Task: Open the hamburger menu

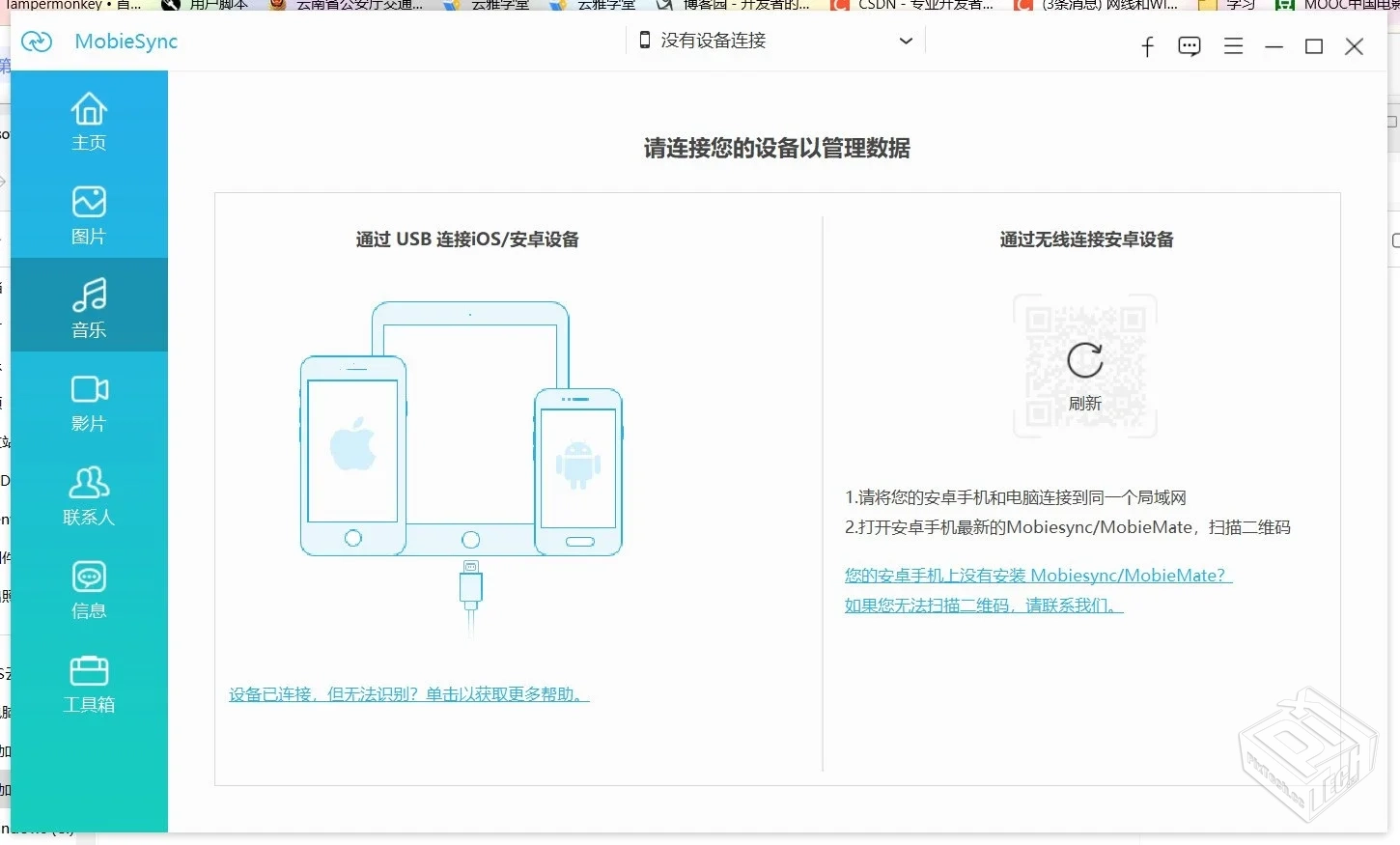Action: click(x=1233, y=45)
